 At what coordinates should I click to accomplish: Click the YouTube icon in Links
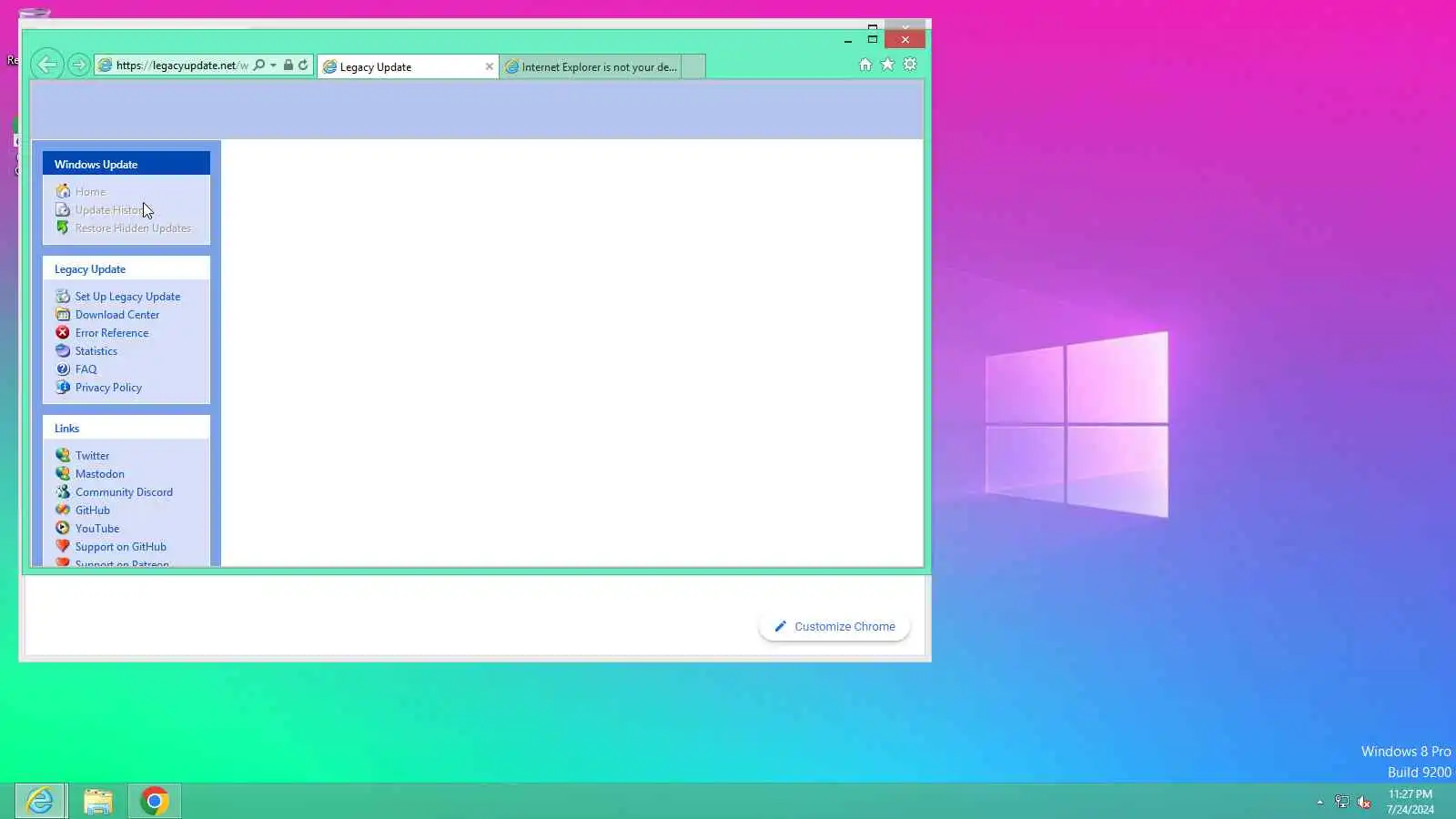coord(63,528)
